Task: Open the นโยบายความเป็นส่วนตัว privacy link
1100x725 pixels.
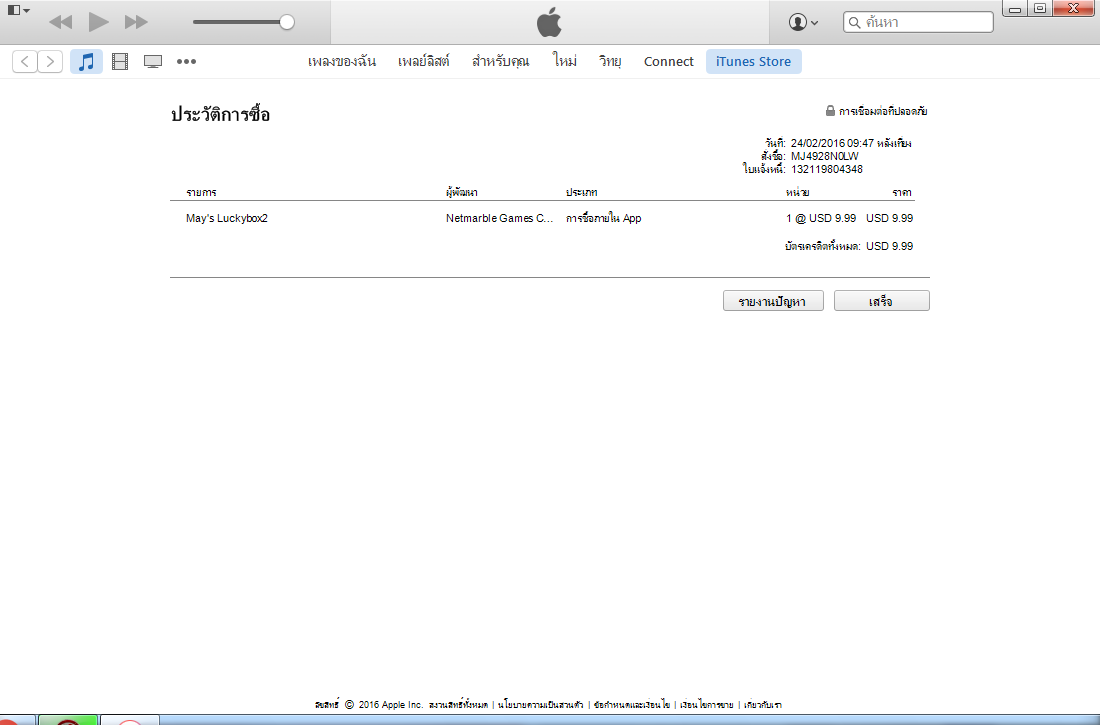Action: point(540,705)
